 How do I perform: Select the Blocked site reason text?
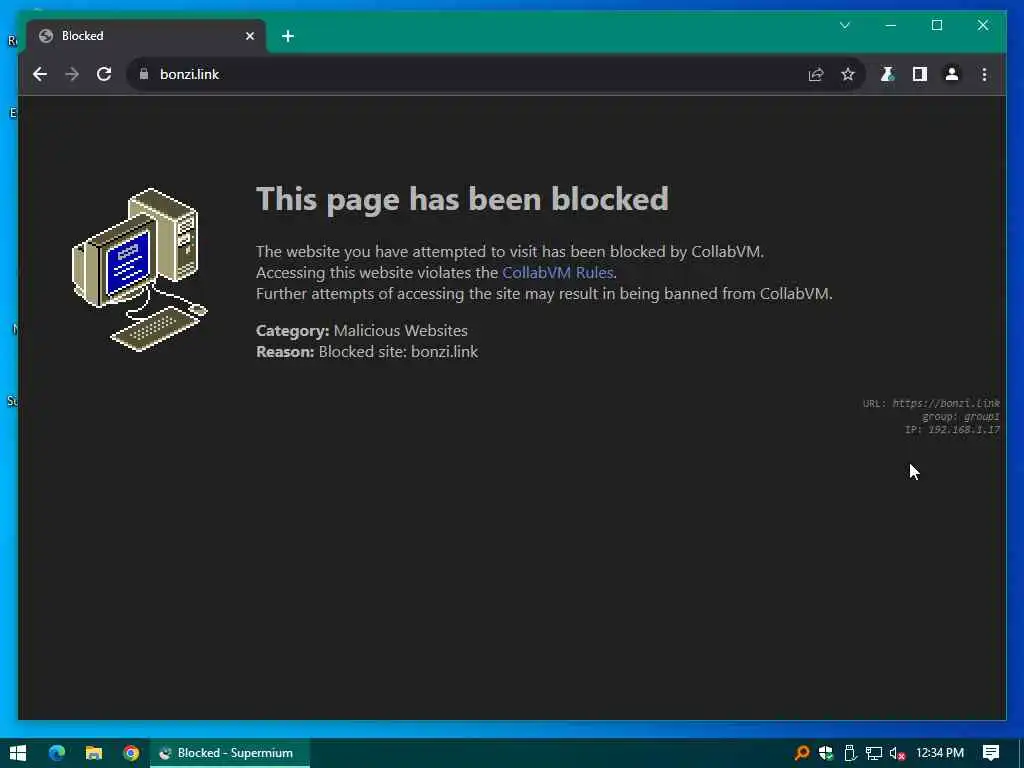[x=398, y=351]
